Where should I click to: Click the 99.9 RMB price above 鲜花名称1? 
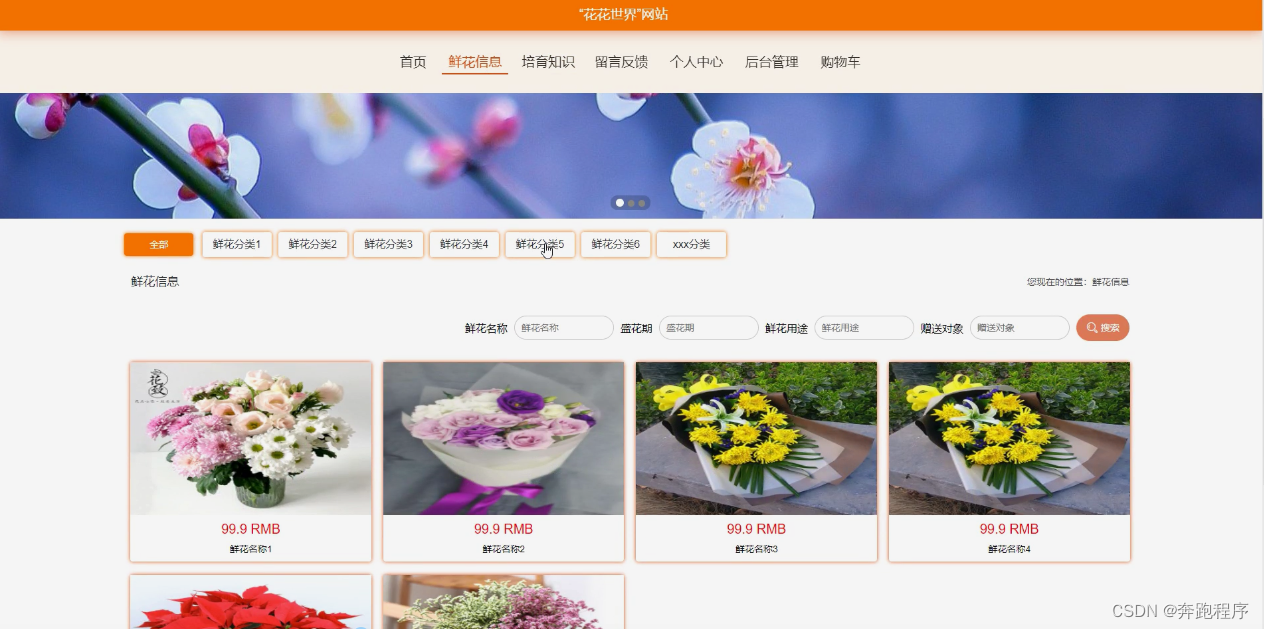251,529
